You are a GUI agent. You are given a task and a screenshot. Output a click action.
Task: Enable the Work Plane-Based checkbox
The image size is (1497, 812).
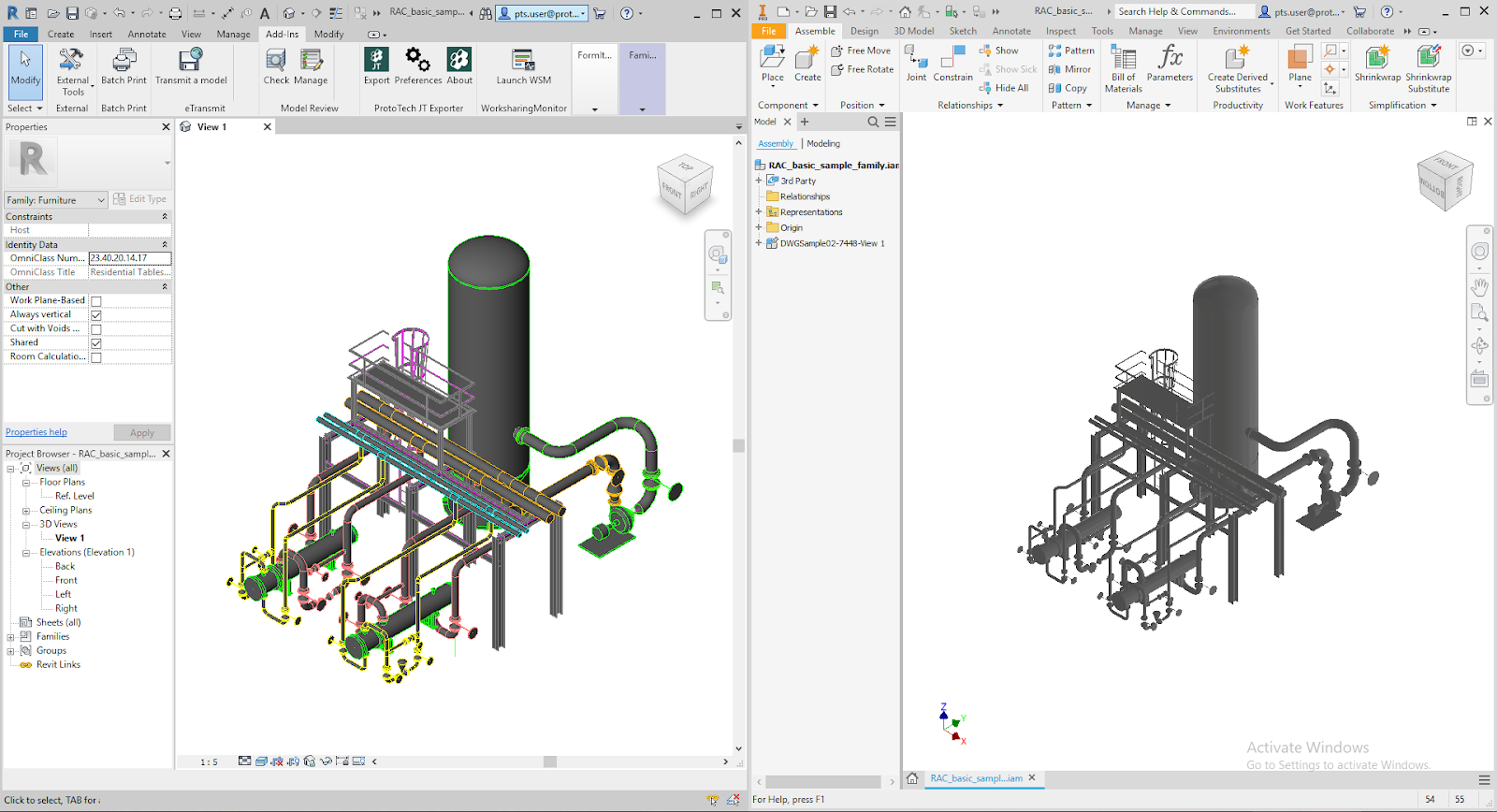pyautogui.click(x=96, y=301)
